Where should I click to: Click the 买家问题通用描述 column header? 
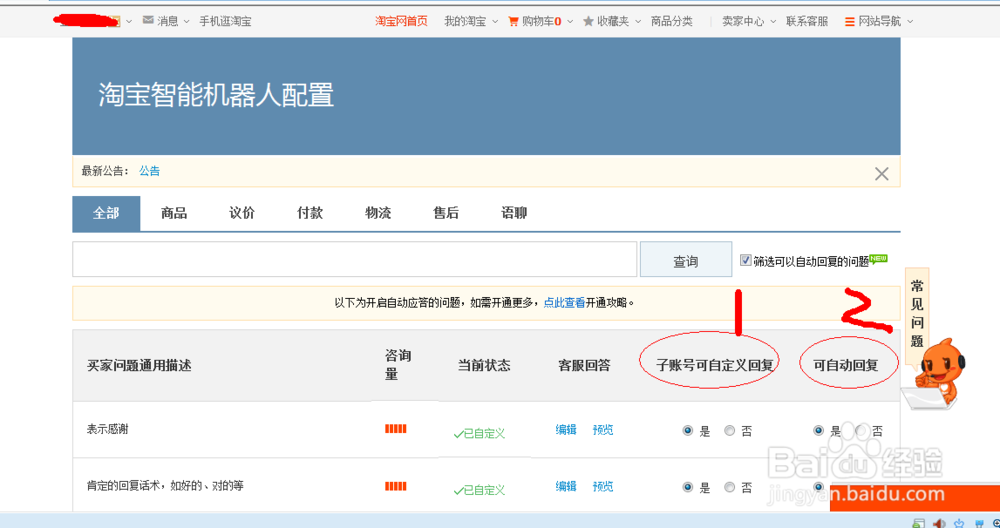point(139,366)
